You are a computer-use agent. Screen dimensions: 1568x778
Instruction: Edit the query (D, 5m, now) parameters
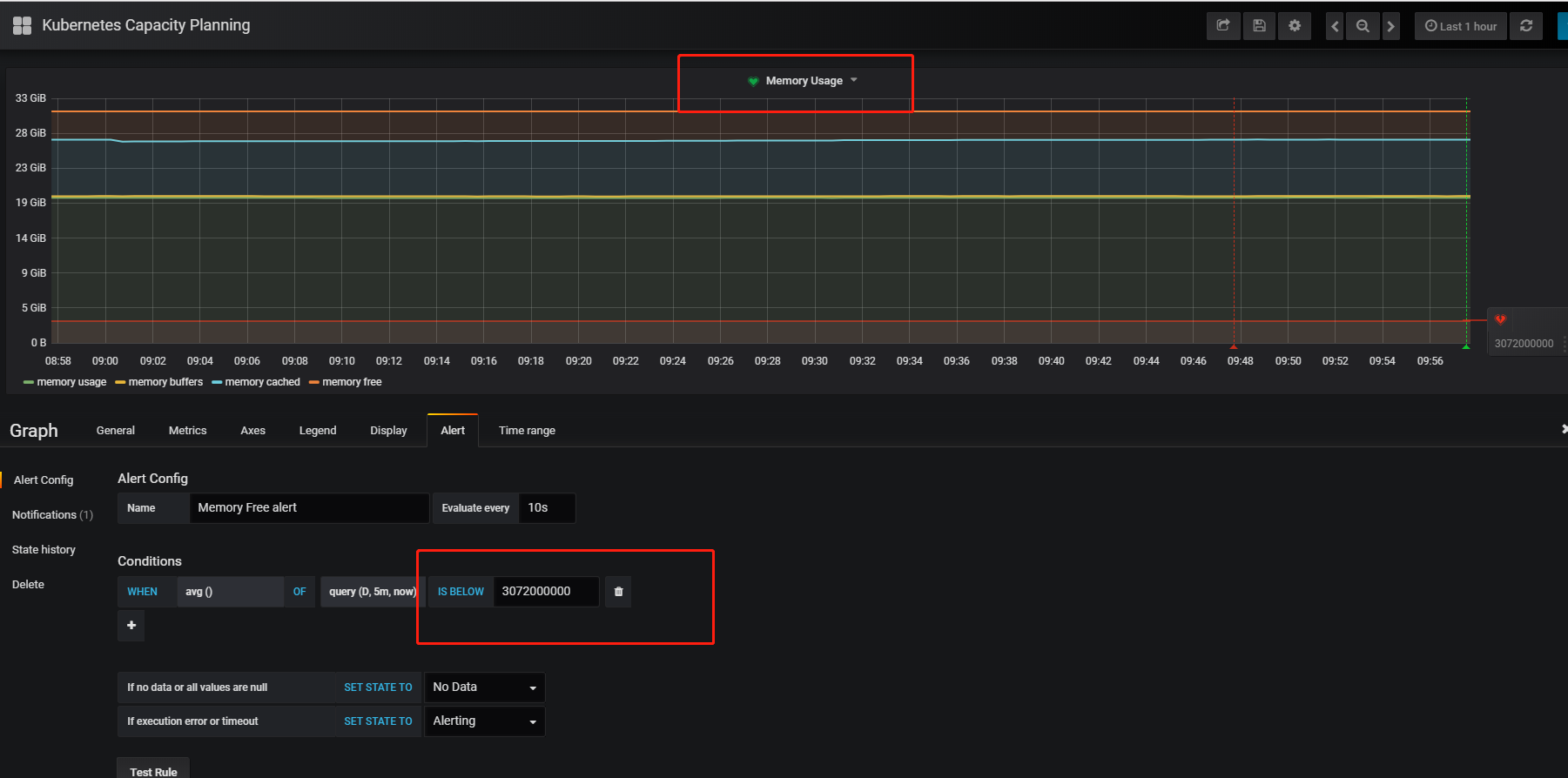(373, 592)
